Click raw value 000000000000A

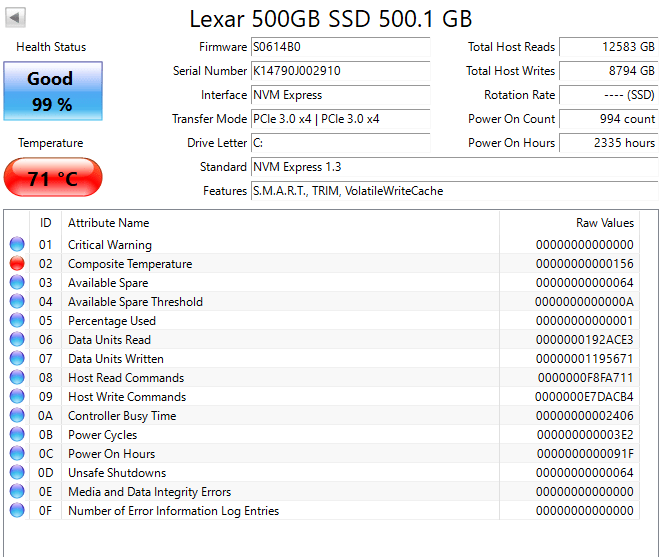584,302
